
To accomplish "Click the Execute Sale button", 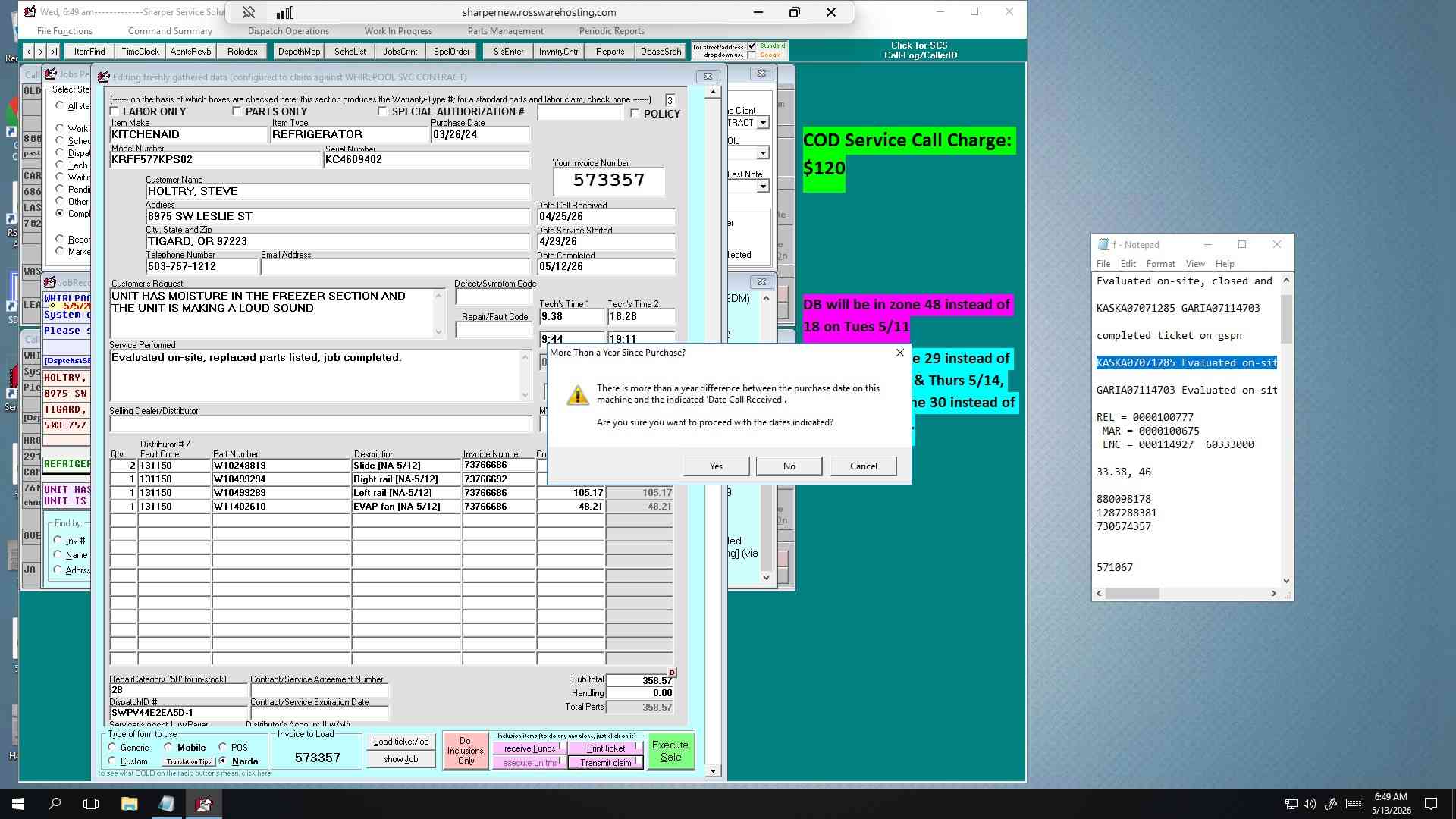I will coord(670,751).
